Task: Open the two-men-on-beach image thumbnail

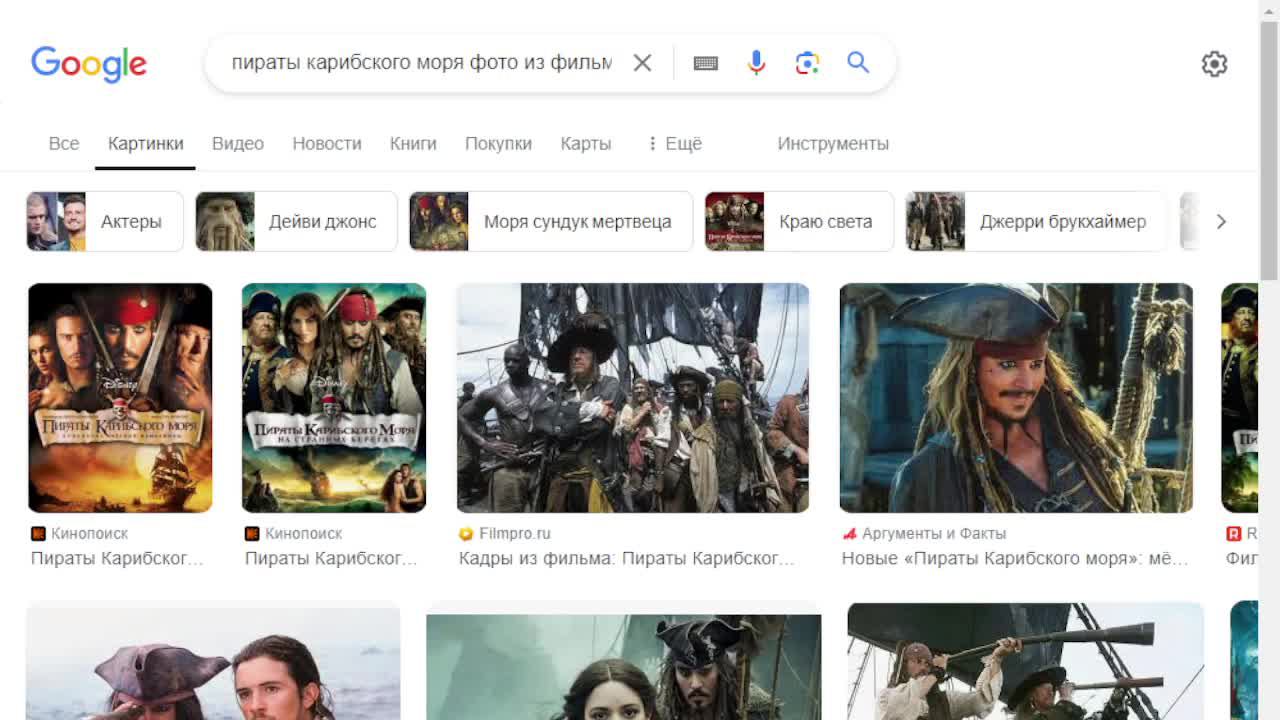Action: [213, 662]
